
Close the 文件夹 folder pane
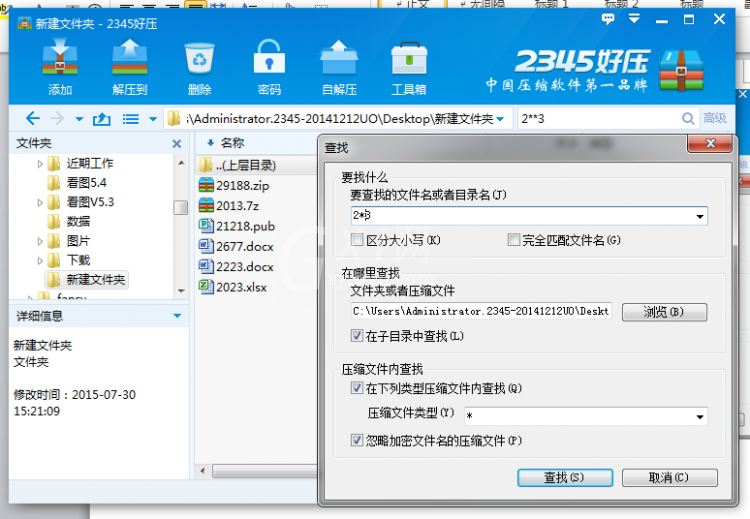176,144
